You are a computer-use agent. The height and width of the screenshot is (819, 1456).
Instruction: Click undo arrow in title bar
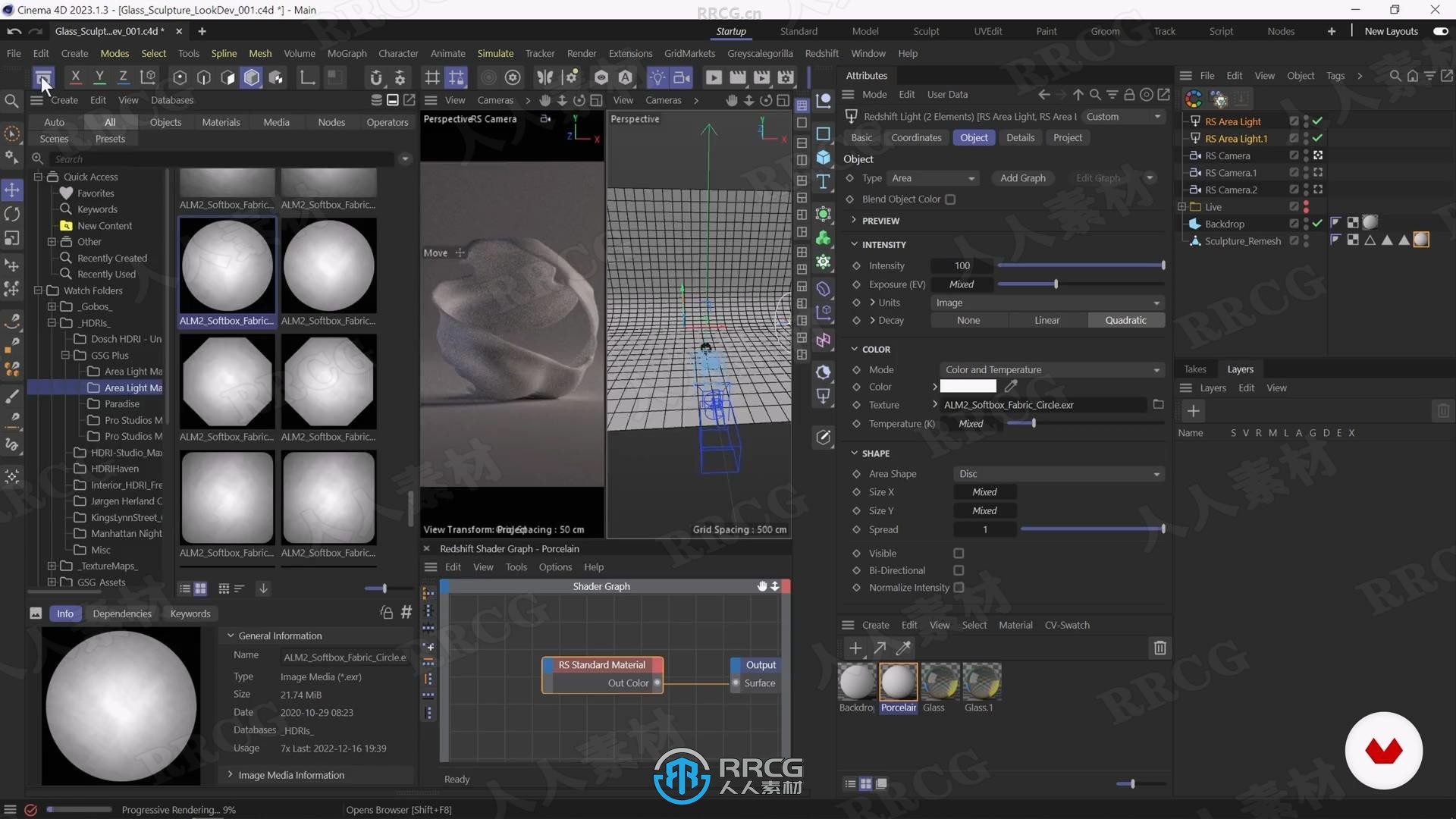(14, 31)
